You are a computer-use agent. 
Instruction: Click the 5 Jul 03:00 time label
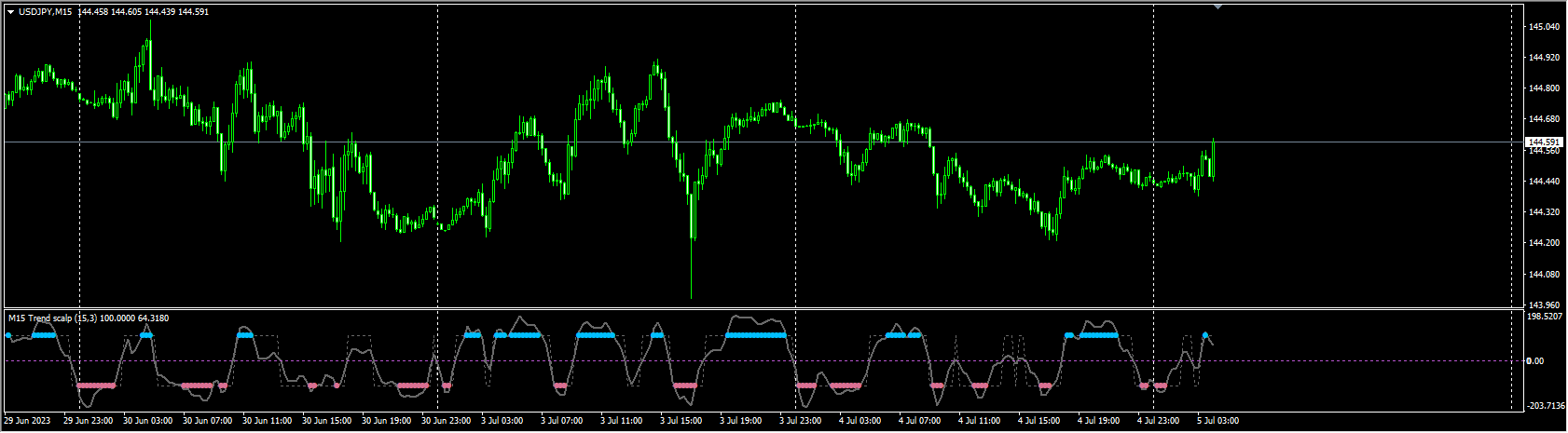coord(1219,421)
